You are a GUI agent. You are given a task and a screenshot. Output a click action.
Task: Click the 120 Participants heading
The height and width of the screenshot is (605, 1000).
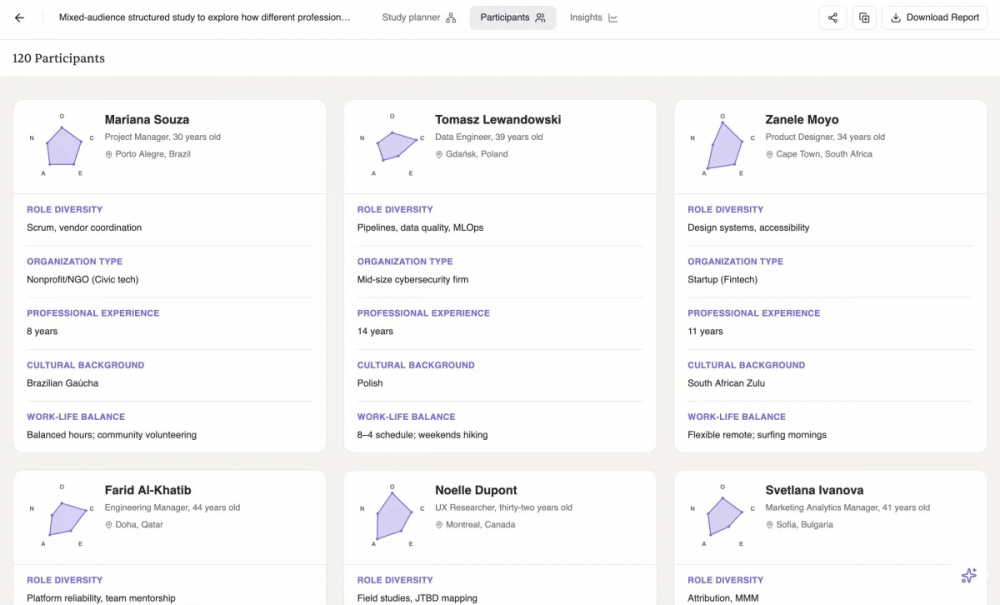[59, 58]
